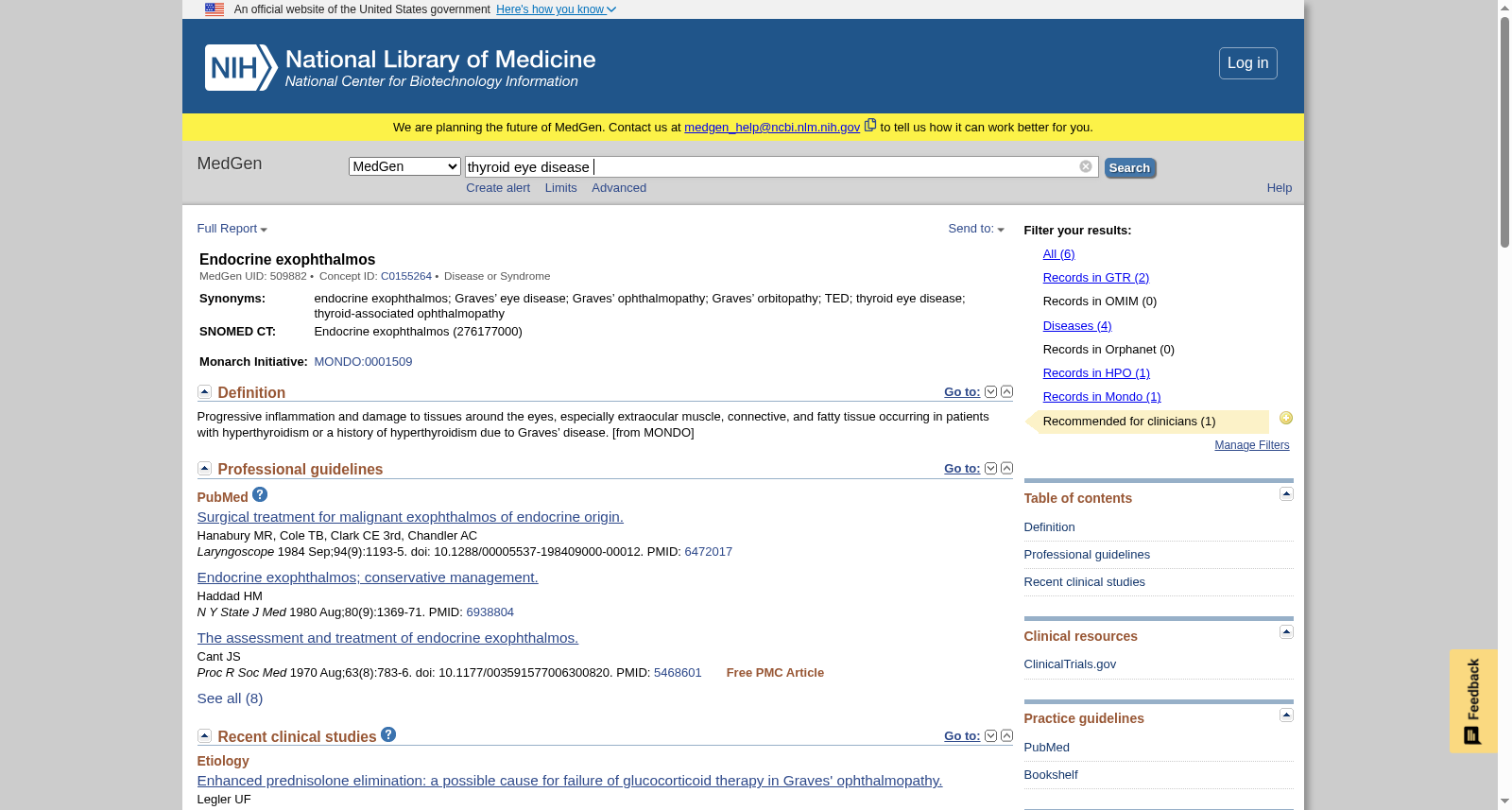Click the page vertical scrollbar thumb

coord(1504,132)
